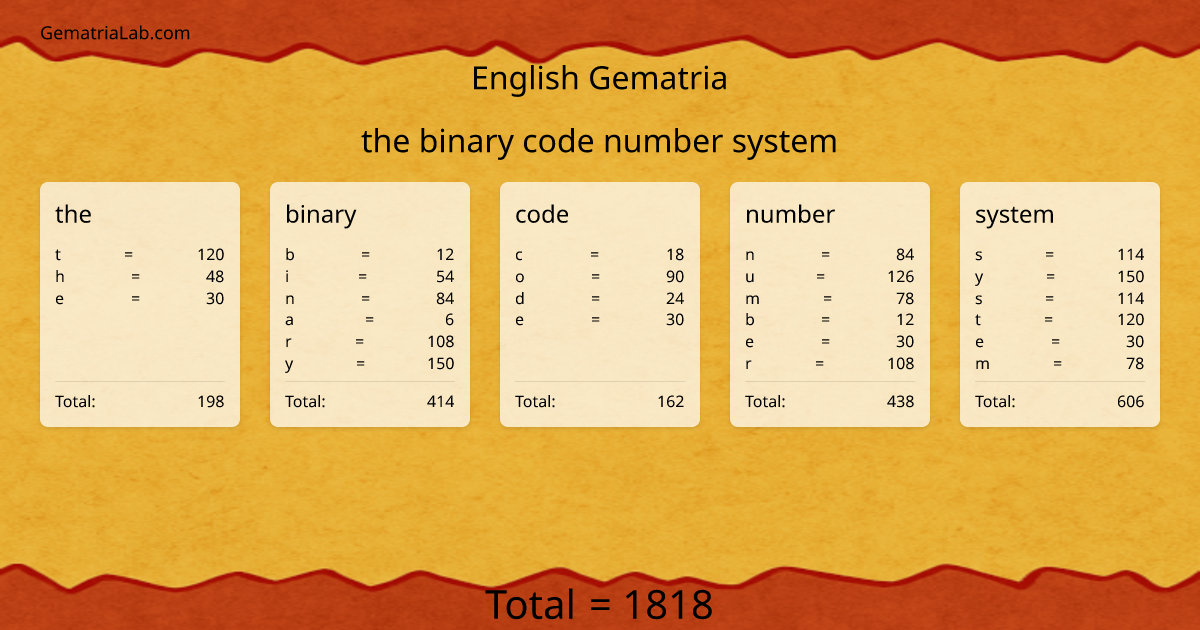Click value 108 in the binary card
The image size is (1200, 630).
click(x=441, y=342)
